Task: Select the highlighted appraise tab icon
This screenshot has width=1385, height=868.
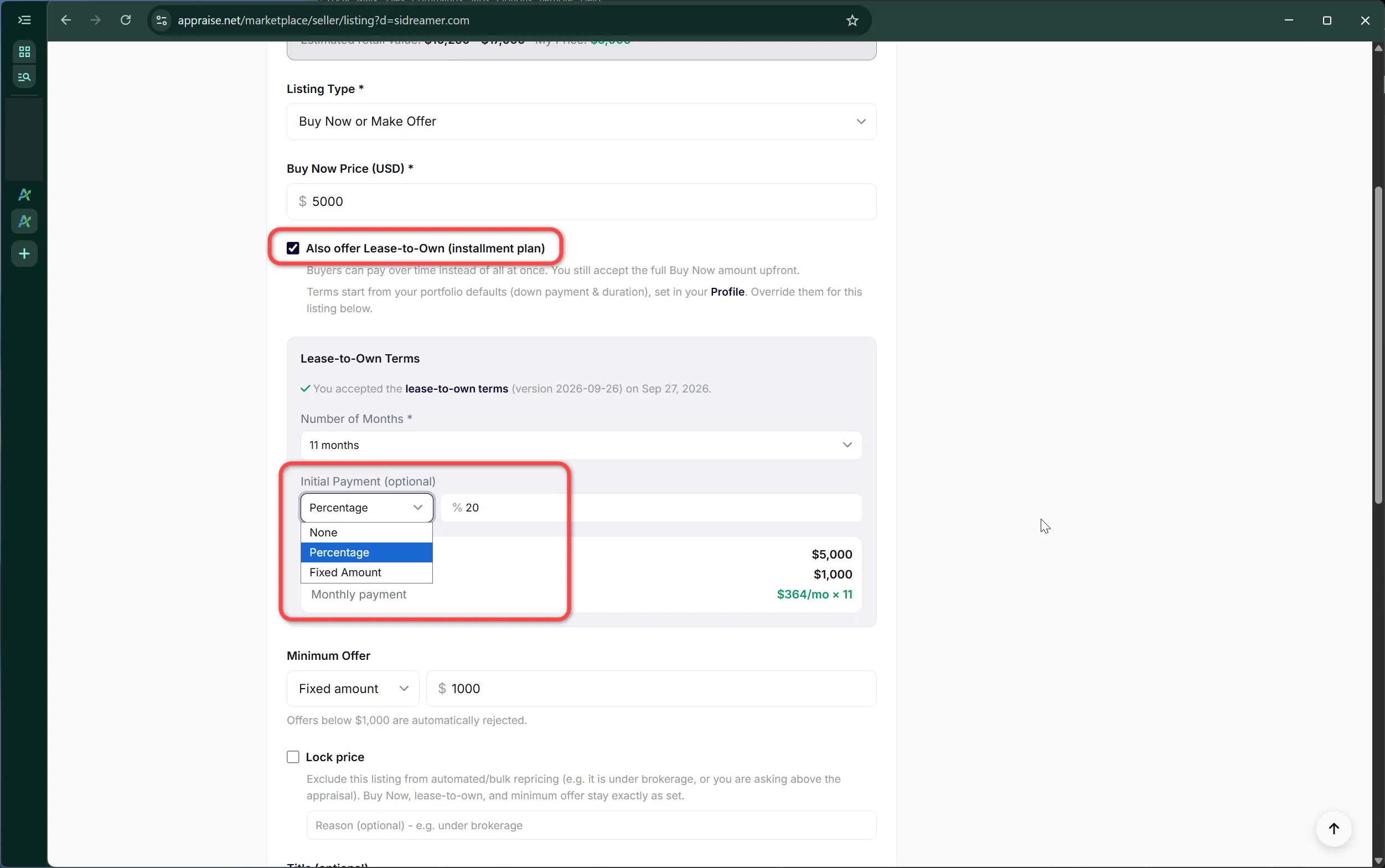Action: click(24, 221)
